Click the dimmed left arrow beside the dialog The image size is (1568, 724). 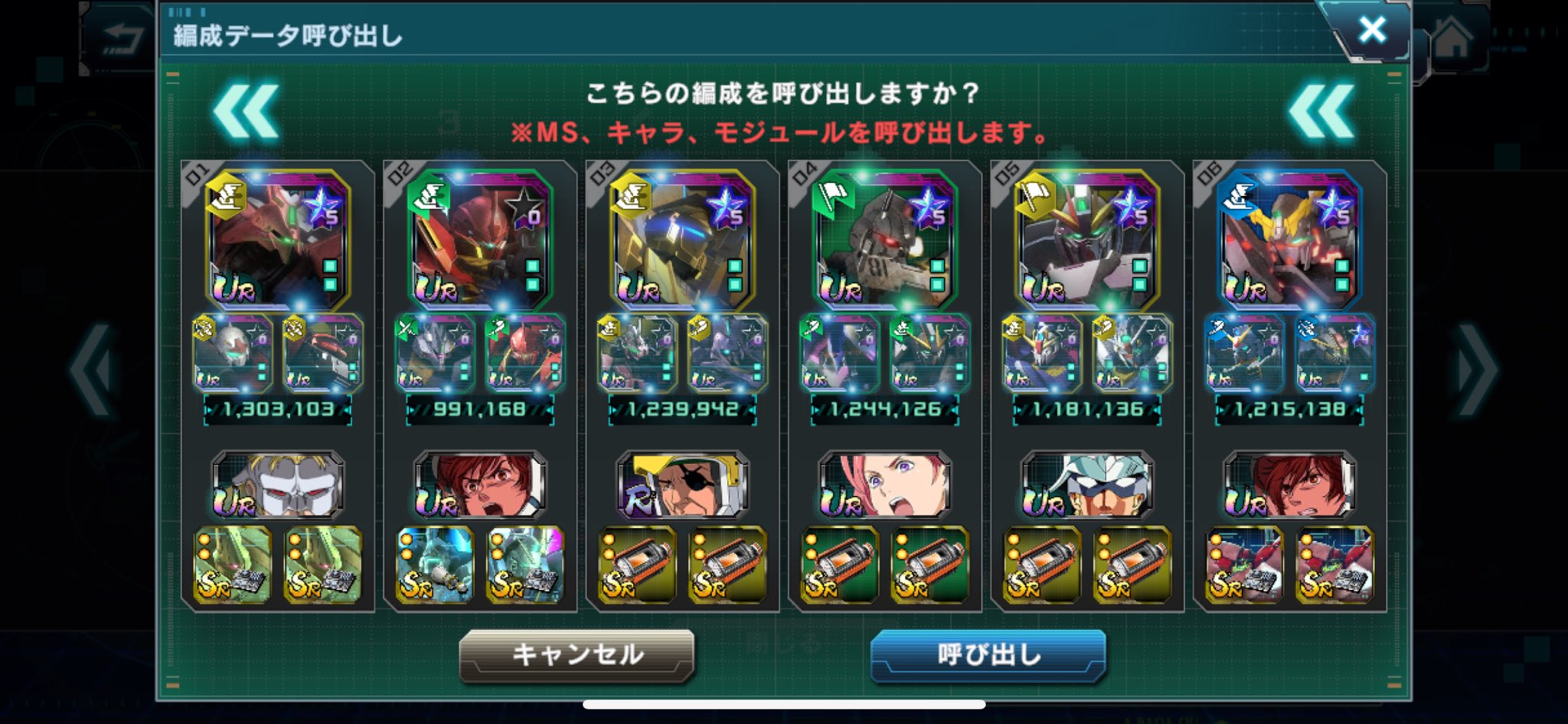pos(93,371)
